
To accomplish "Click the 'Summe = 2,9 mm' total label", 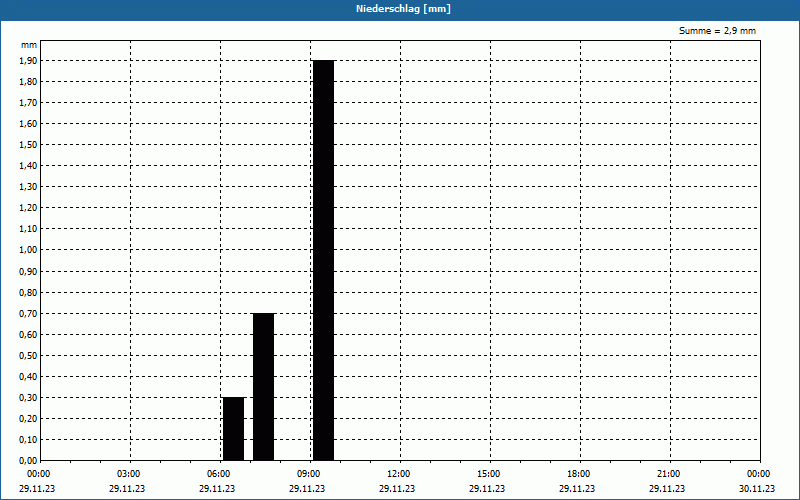I will pyautogui.click(x=717, y=31).
